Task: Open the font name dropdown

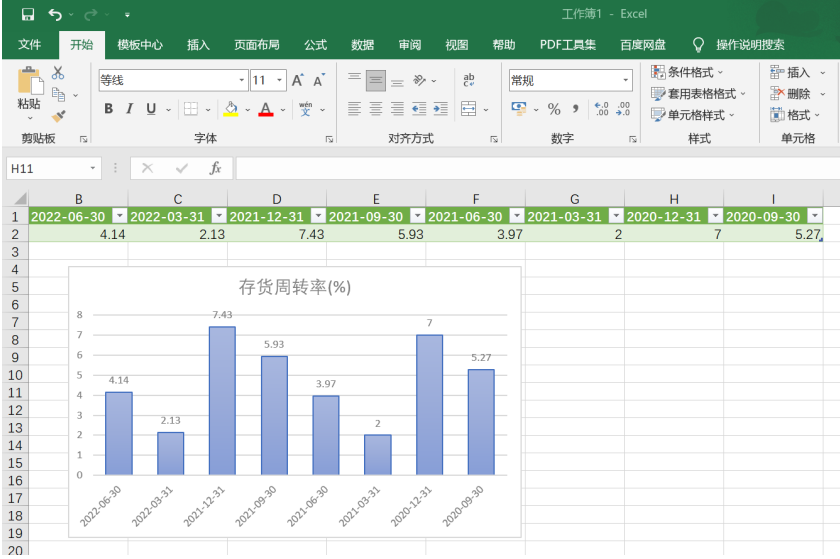Action: click(x=241, y=80)
